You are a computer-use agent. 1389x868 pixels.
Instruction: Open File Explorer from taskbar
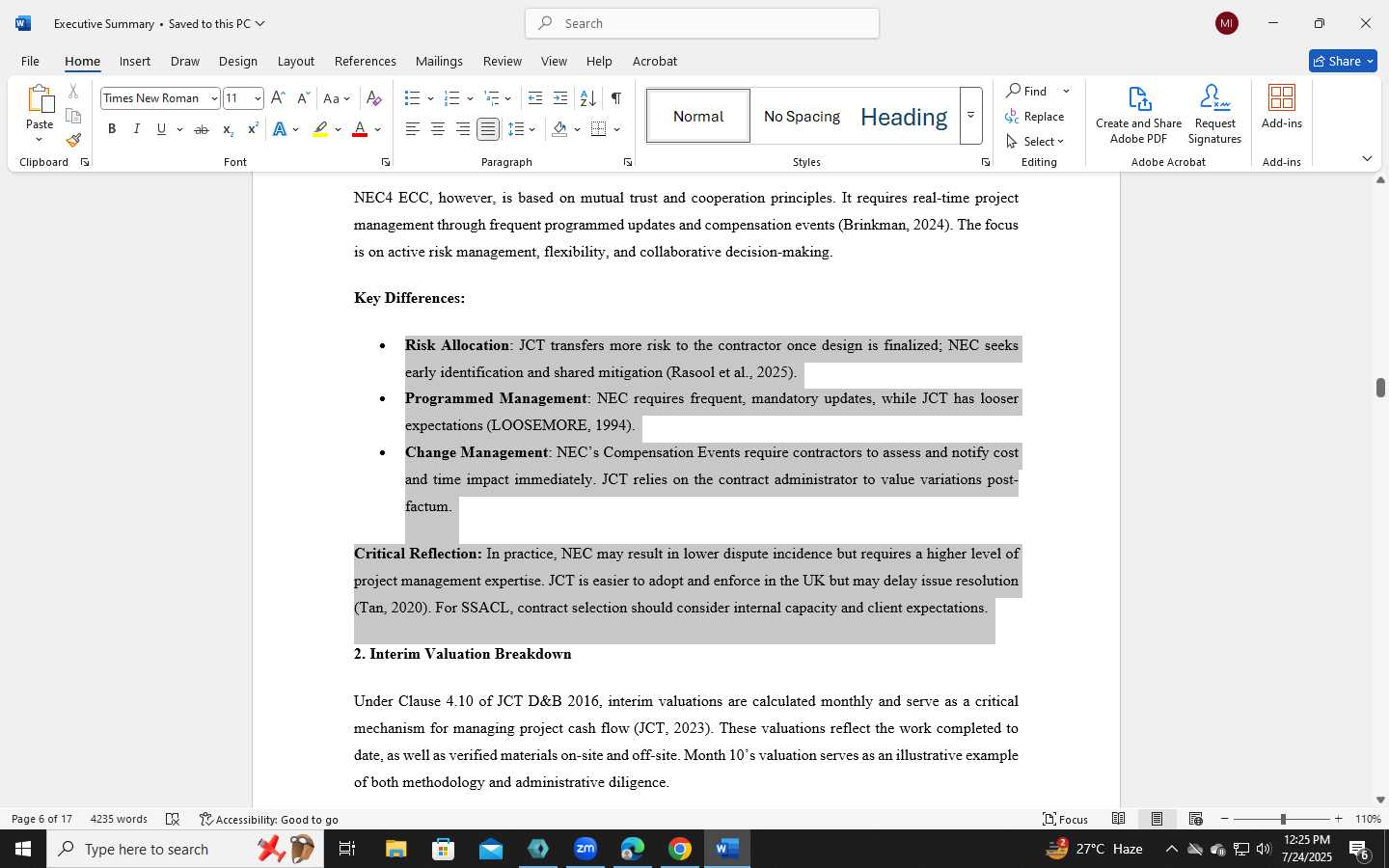pyautogui.click(x=396, y=849)
